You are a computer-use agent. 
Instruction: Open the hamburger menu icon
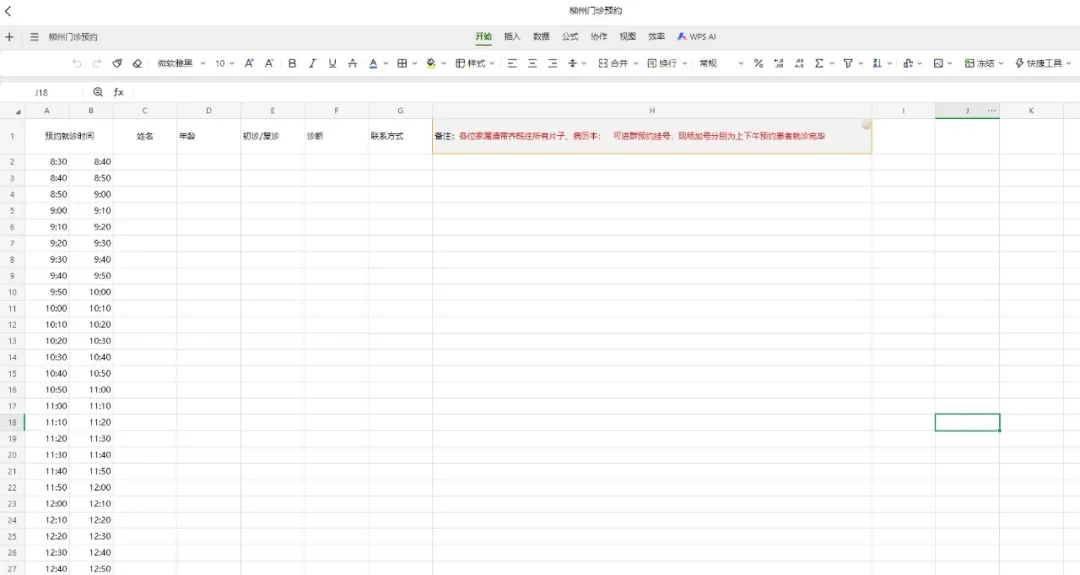34,37
